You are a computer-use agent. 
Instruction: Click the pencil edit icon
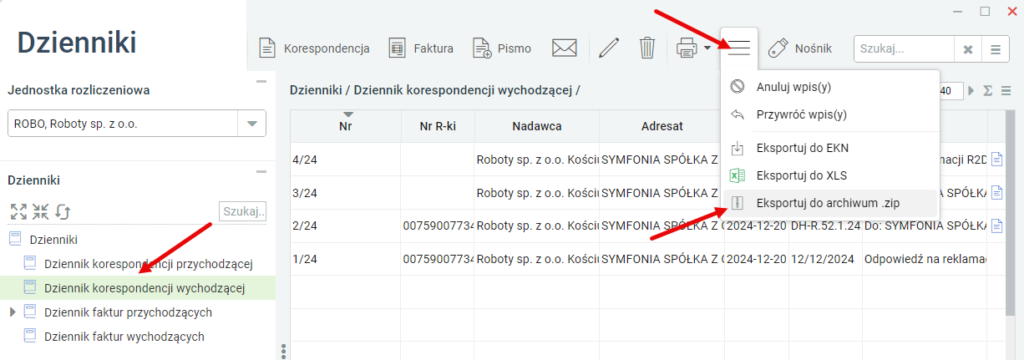coord(609,48)
